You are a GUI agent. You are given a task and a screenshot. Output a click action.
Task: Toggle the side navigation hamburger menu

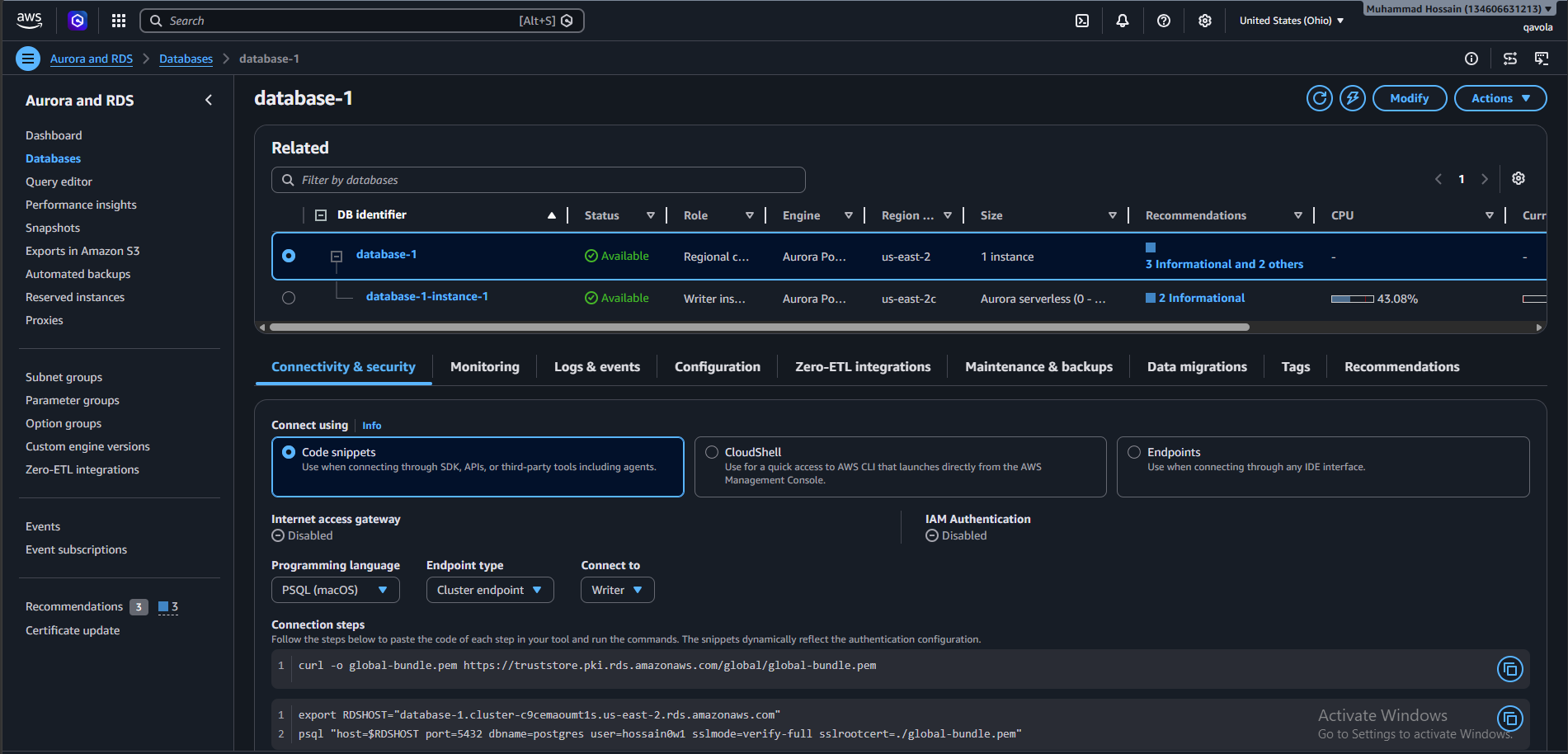28,59
